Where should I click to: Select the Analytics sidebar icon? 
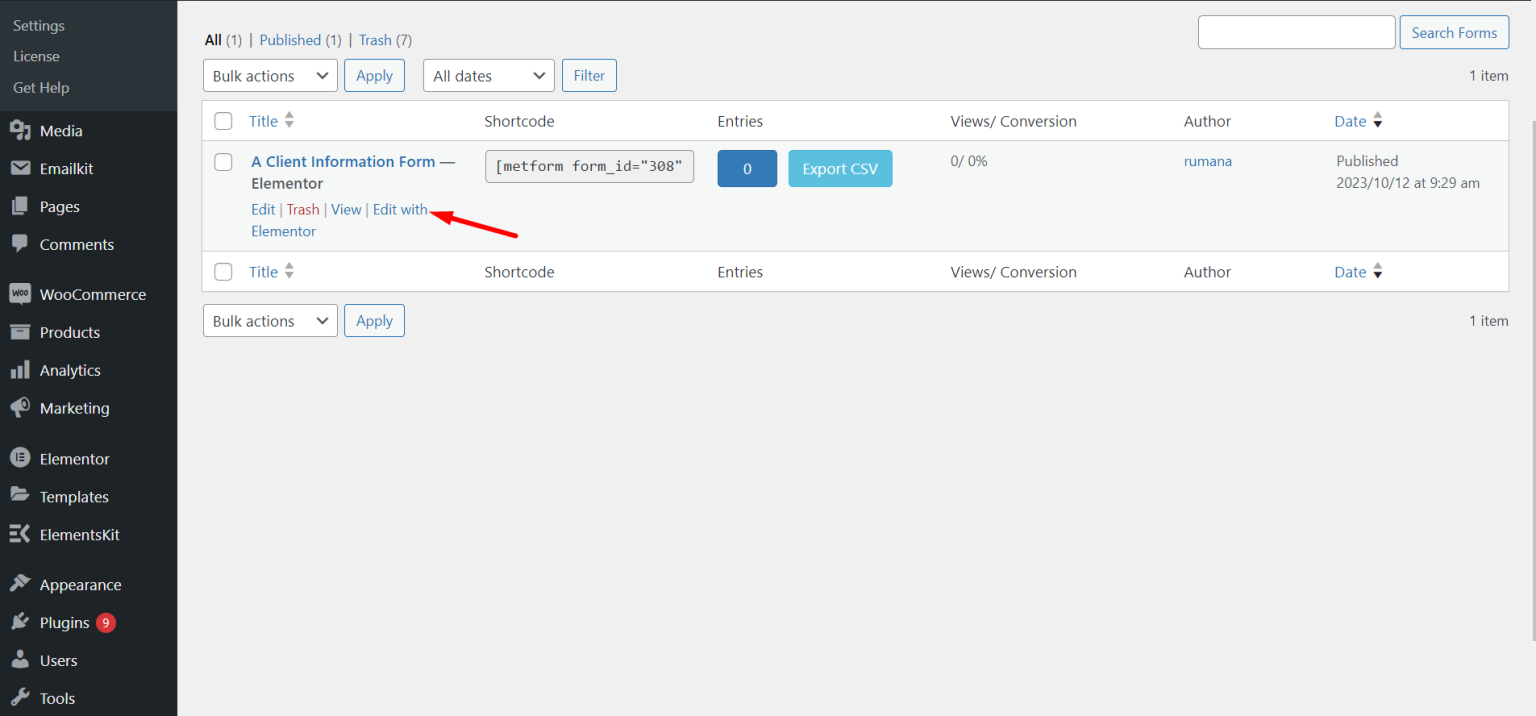click(21, 370)
